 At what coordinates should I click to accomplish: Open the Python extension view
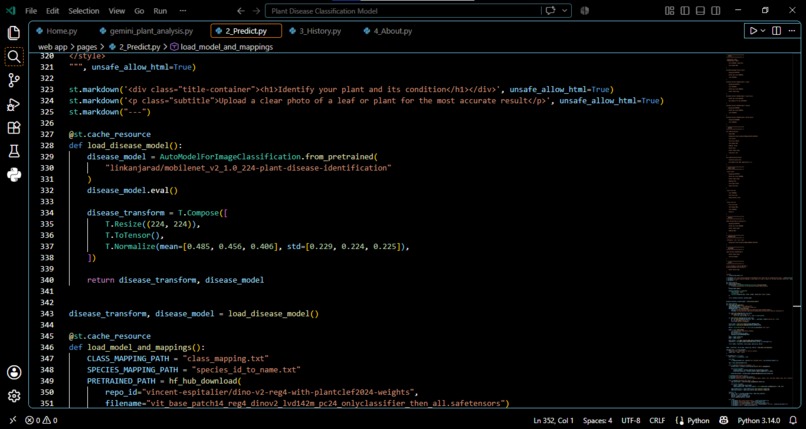14,176
